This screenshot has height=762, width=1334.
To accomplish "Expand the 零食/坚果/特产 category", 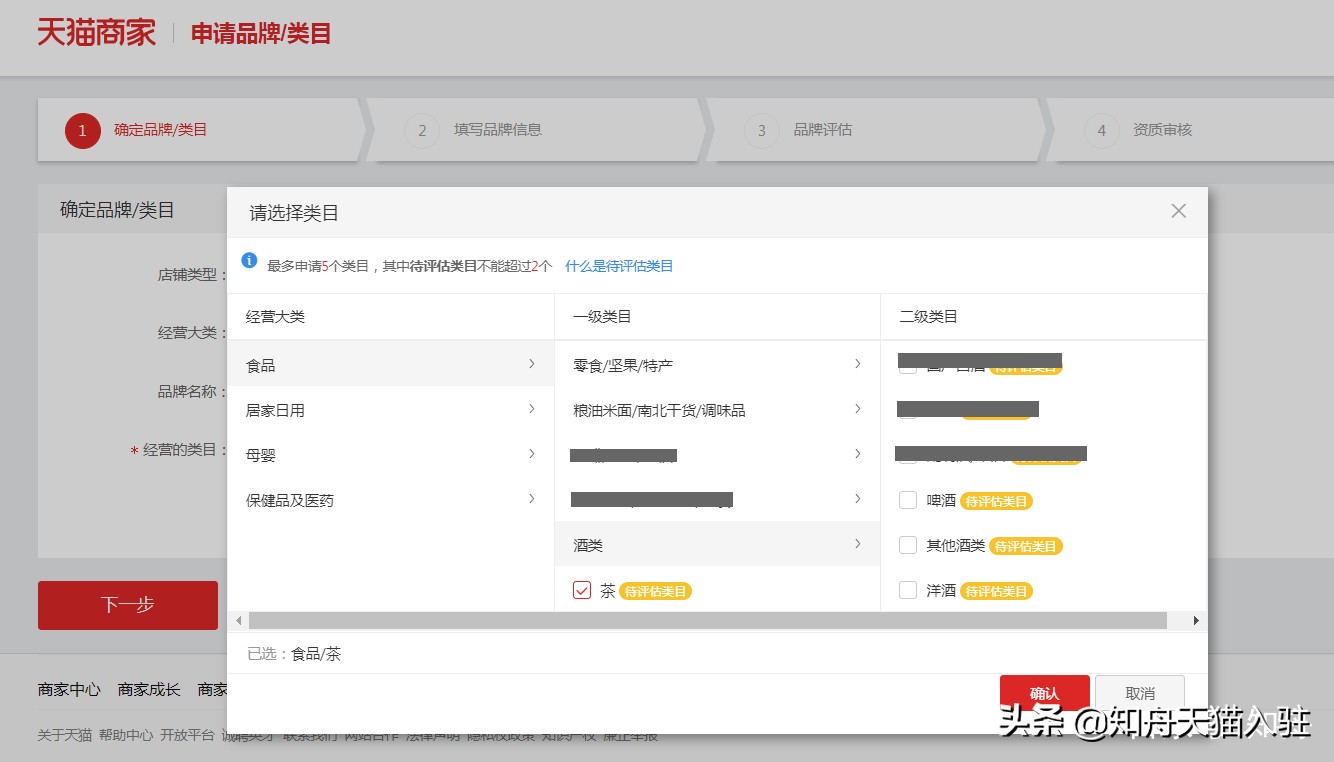I will coord(857,364).
